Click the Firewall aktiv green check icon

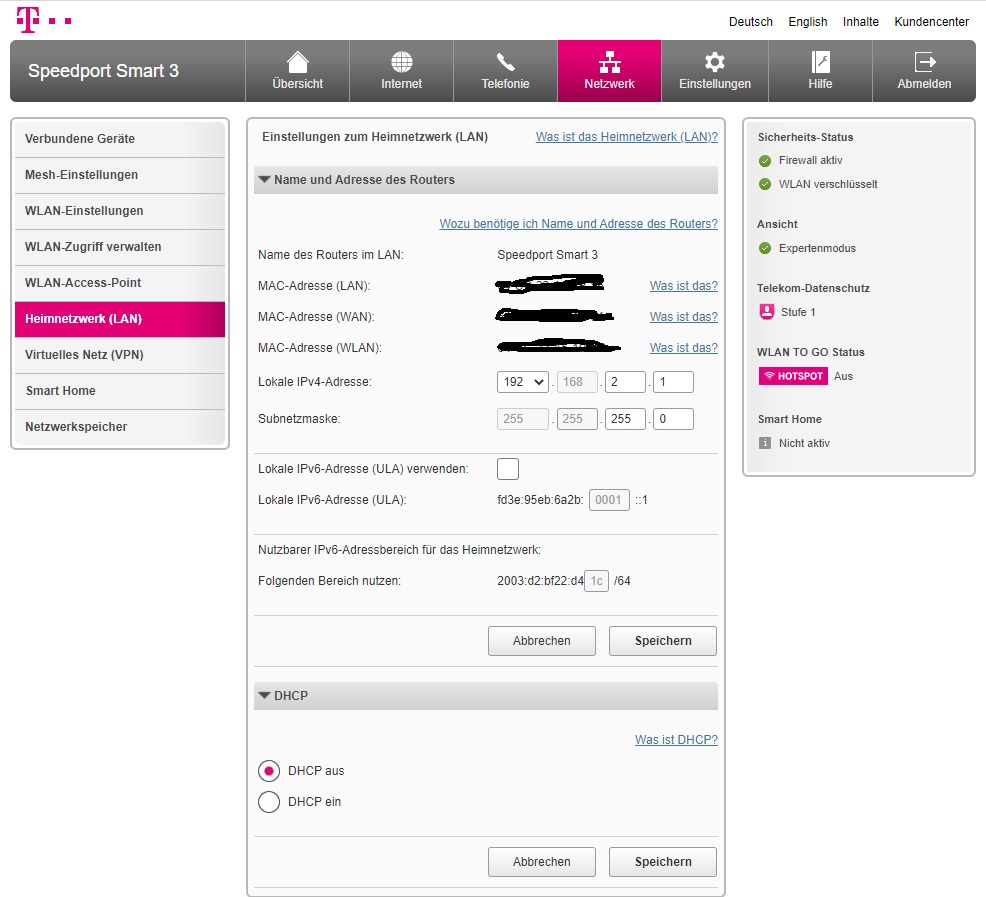(x=765, y=161)
